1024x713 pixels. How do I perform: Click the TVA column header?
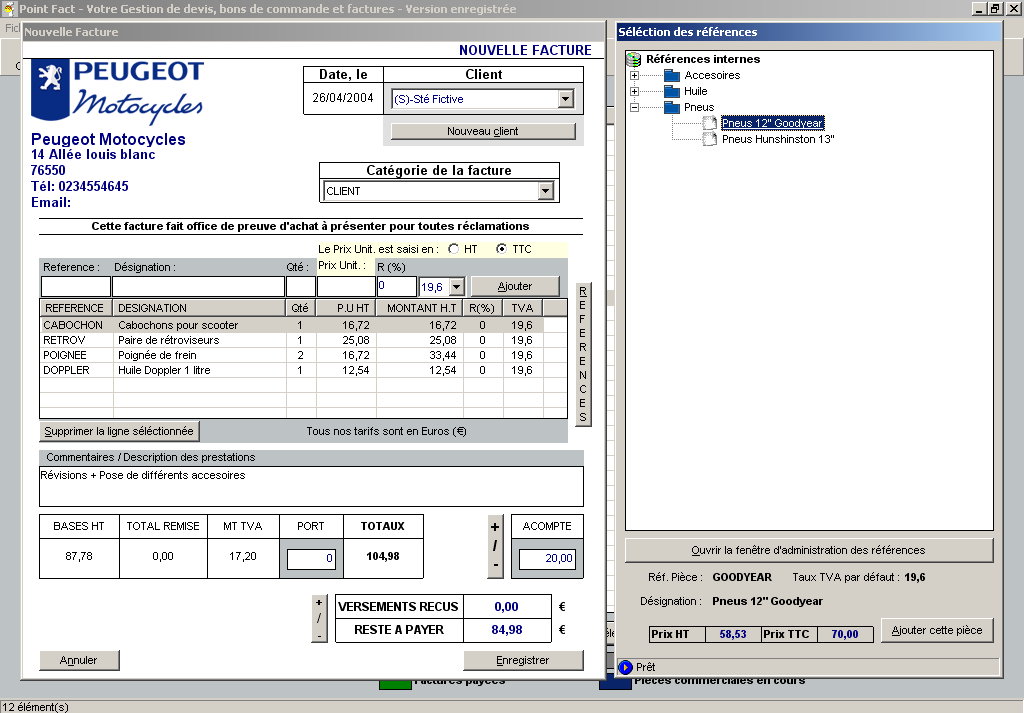[x=522, y=308]
